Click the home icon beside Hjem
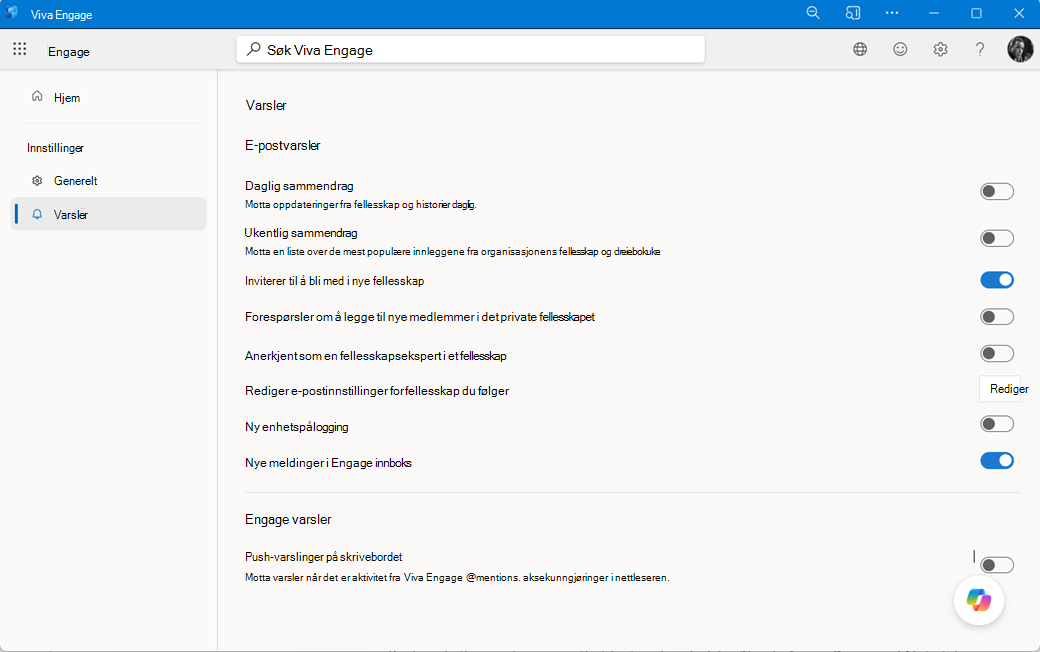Viewport: 1040px width, 652px height. point(37,97)
